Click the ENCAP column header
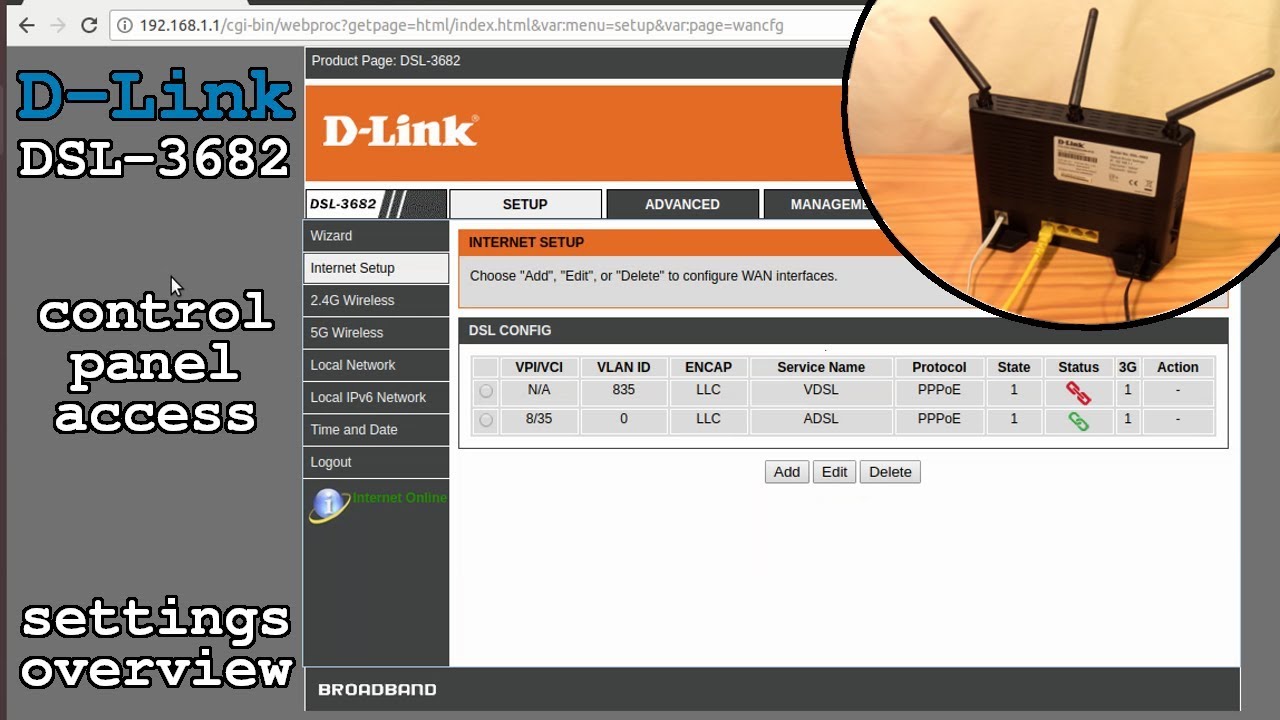The width and height of the screenshot is (1280, 720). [x=708, y=367]
